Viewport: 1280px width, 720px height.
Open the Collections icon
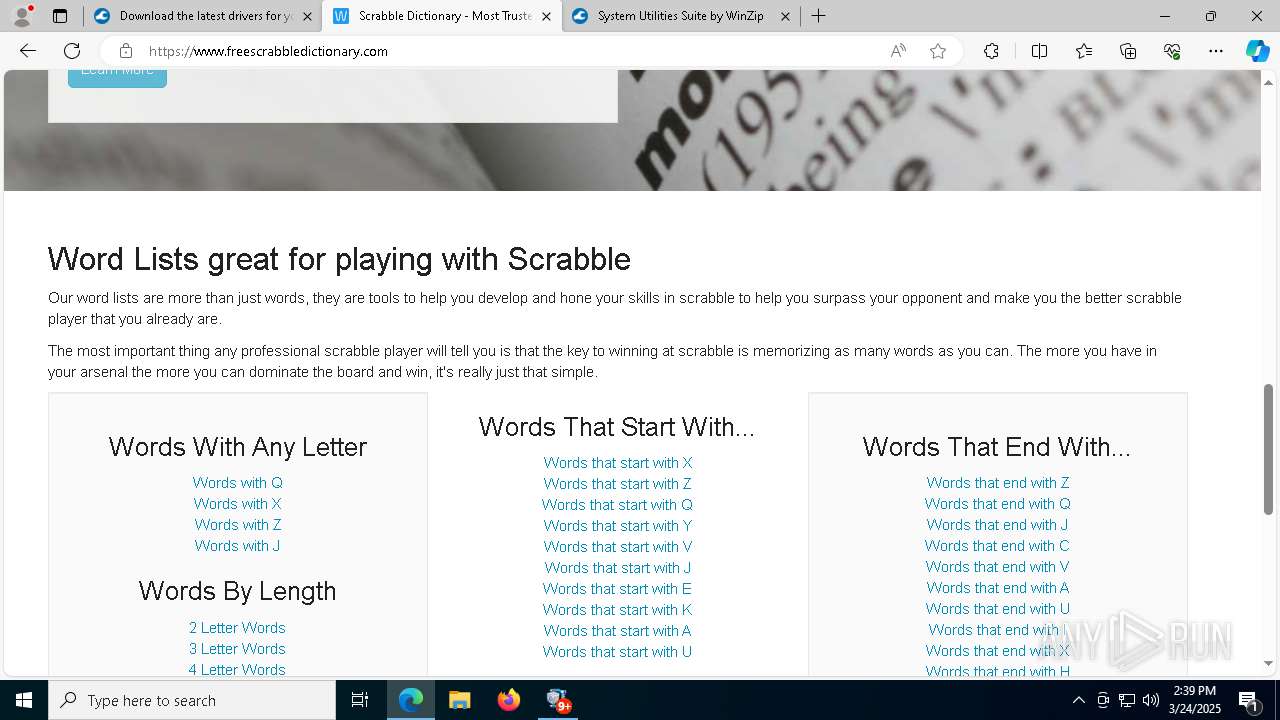click(1128, 51)
